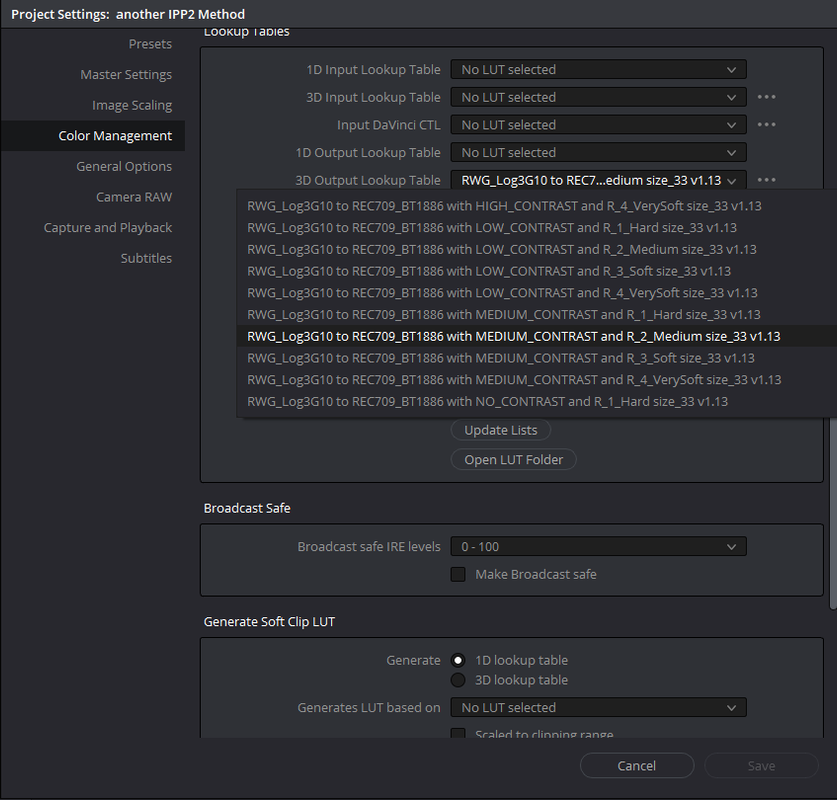Select Color Management settings page

coord(93,136)
